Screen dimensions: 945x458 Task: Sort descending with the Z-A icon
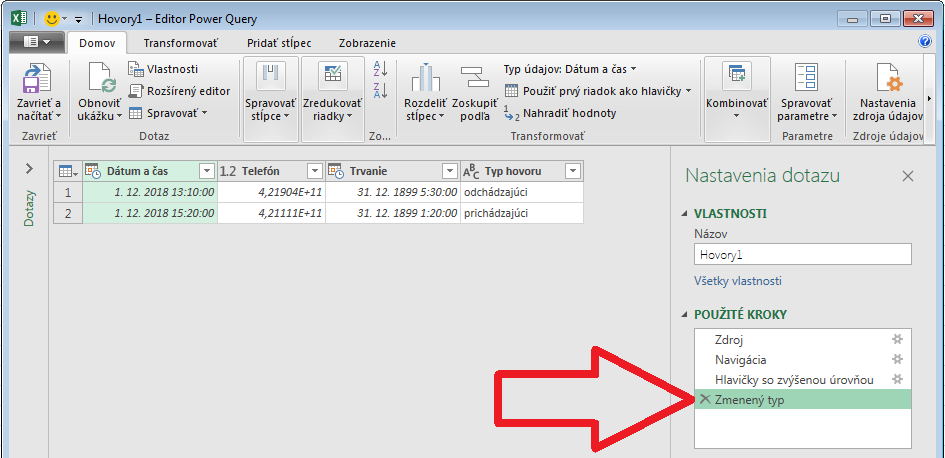coord(380,90)
